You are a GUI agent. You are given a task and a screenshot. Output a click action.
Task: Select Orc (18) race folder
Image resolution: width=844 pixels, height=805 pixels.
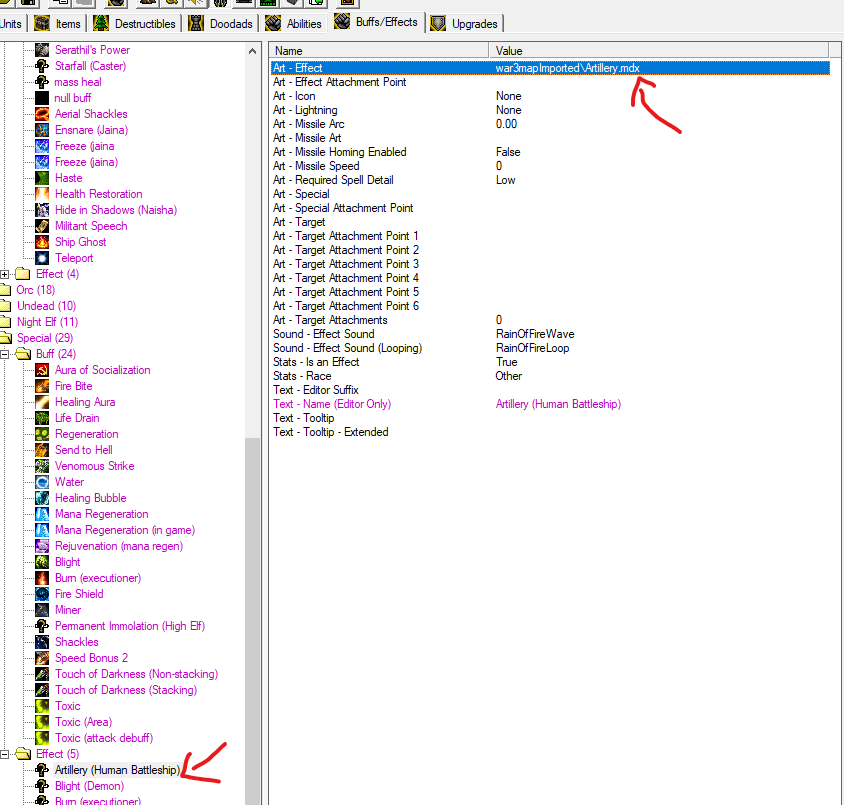tap(36, 290)
